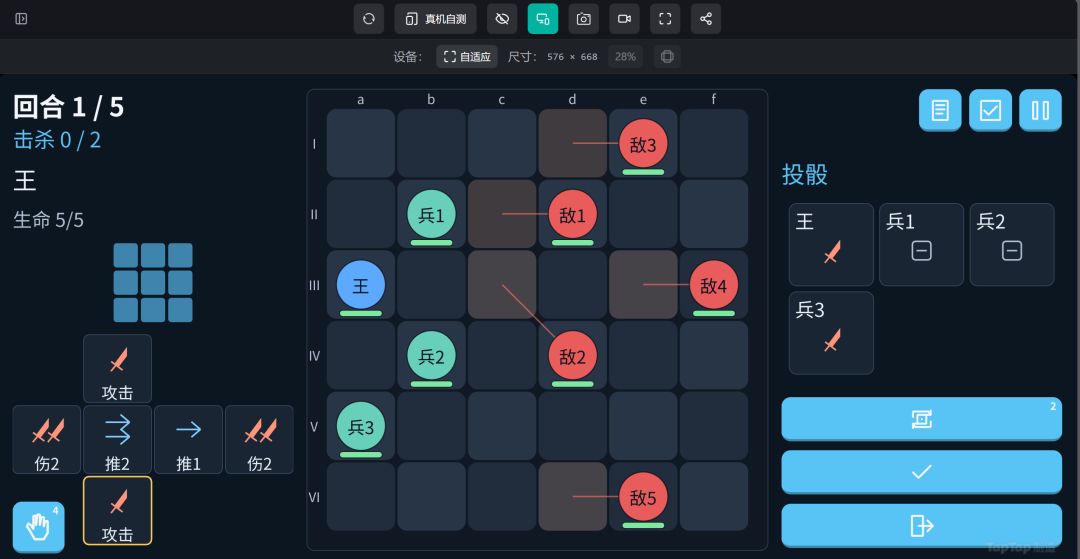Image resolution: width=1080 pixels, height=559 pixels.
Task: Click the 28% zoom field
Action: pos(625,56)
